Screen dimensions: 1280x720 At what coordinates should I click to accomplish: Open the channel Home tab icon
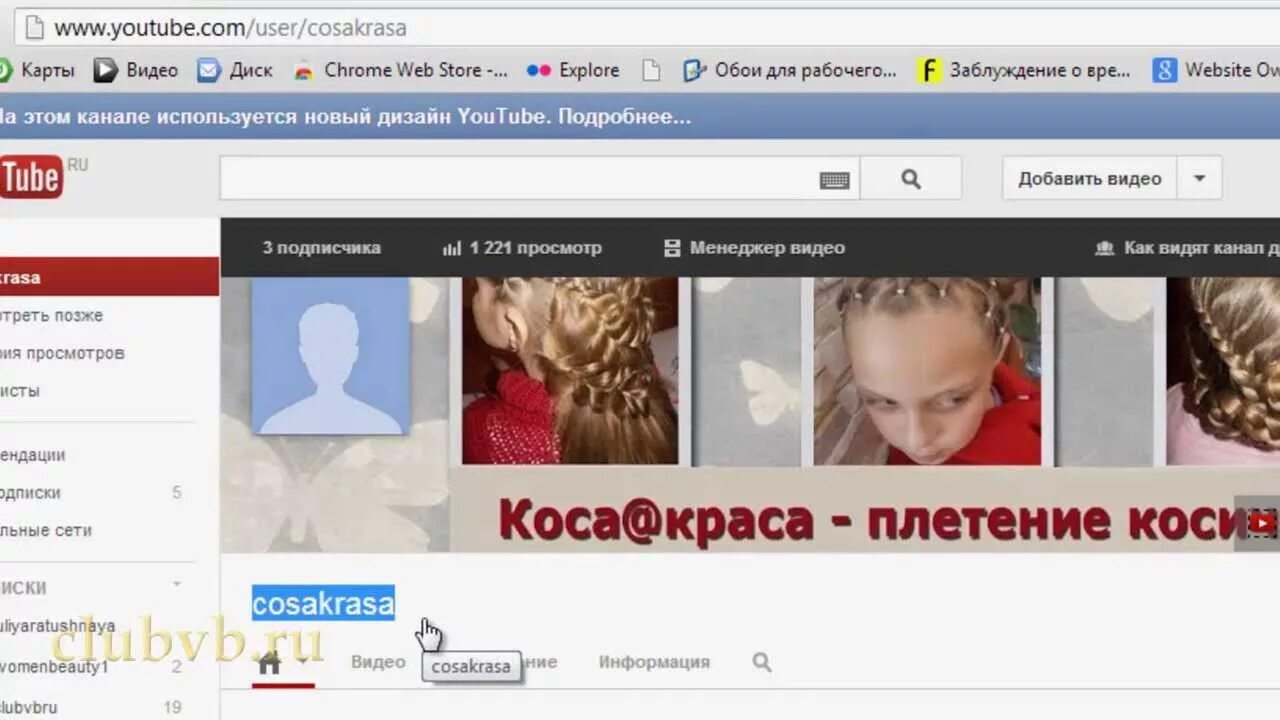tap(269, 662)
